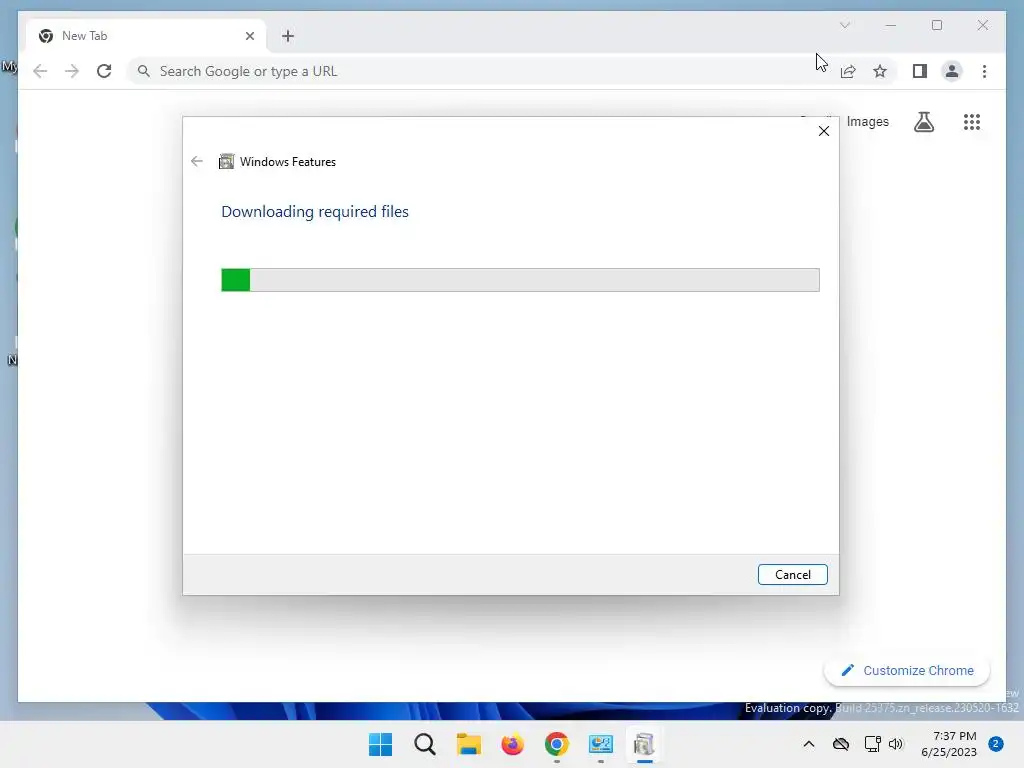
Task: Share this page from the Chrome toolbar
Action: point(848,71)
